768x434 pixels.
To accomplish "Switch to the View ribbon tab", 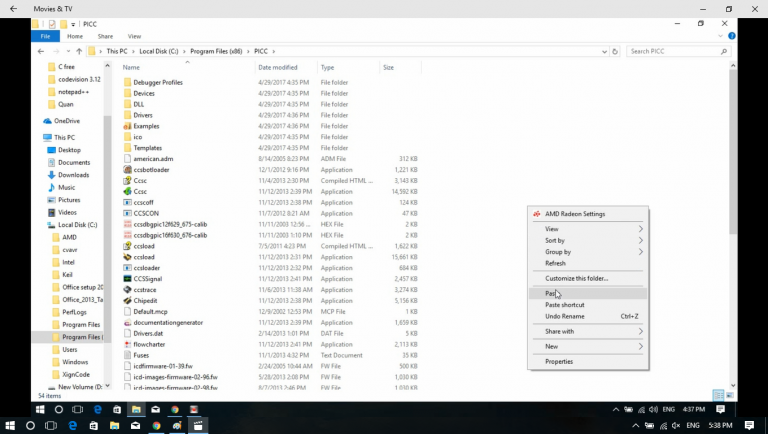I will coord(134,36).
